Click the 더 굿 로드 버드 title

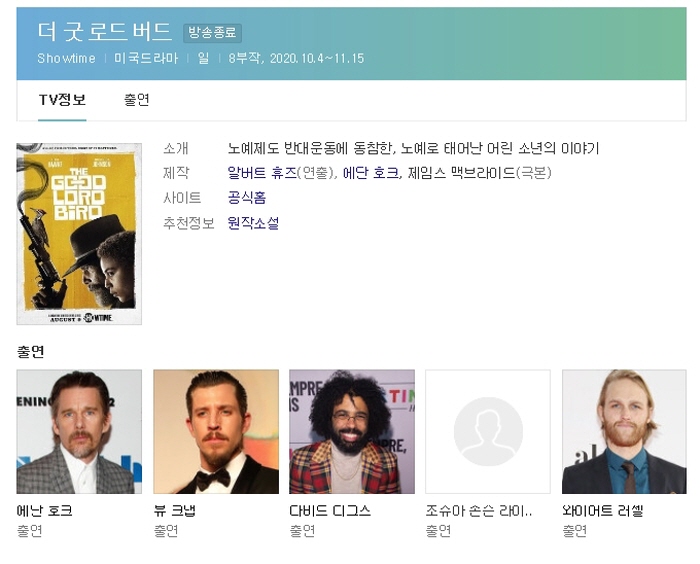104,31
